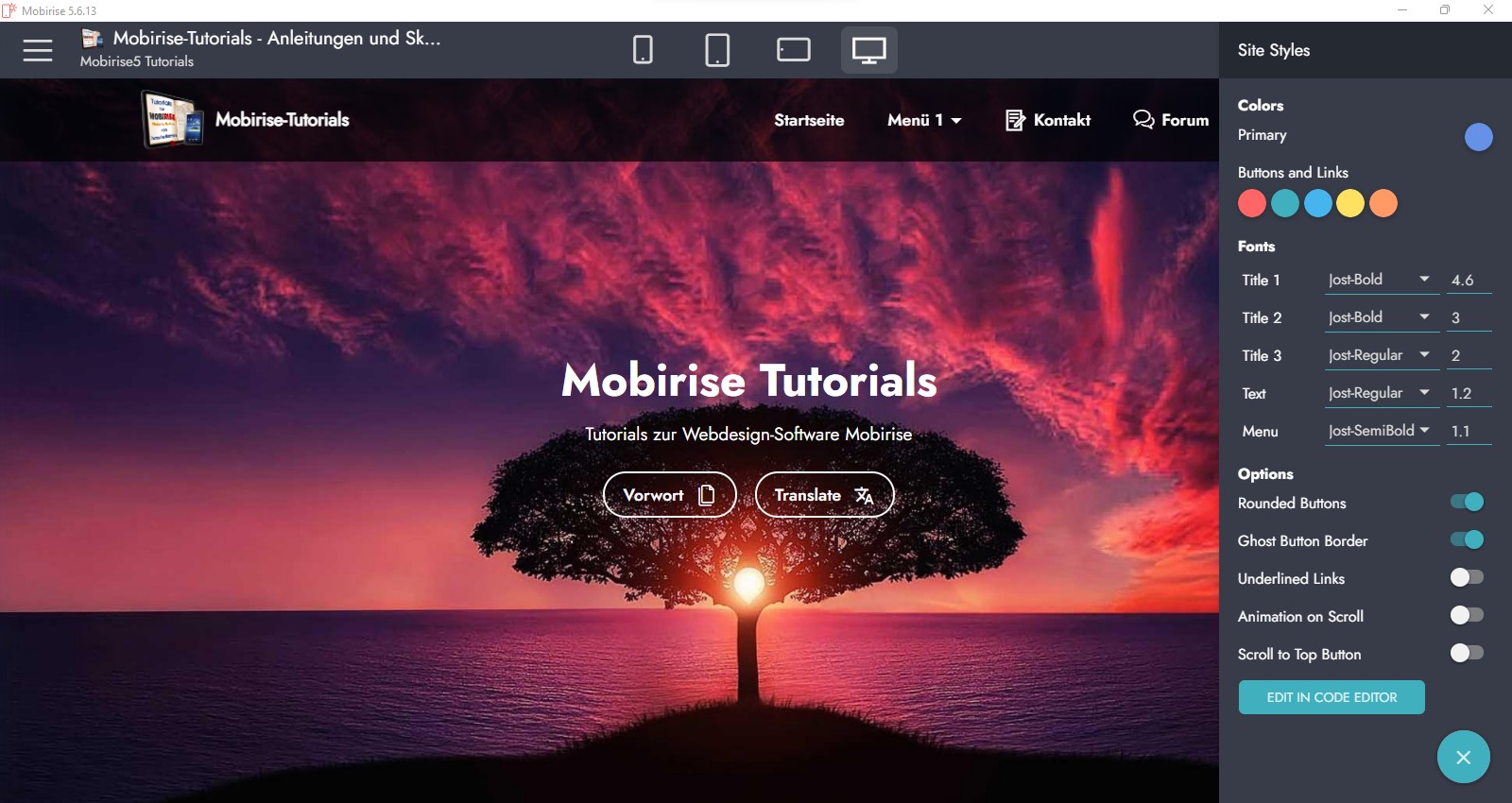Click the Mobirise-Tutorials logo image
Viewport: 1512px width, 803px height.
coord(172,119)
